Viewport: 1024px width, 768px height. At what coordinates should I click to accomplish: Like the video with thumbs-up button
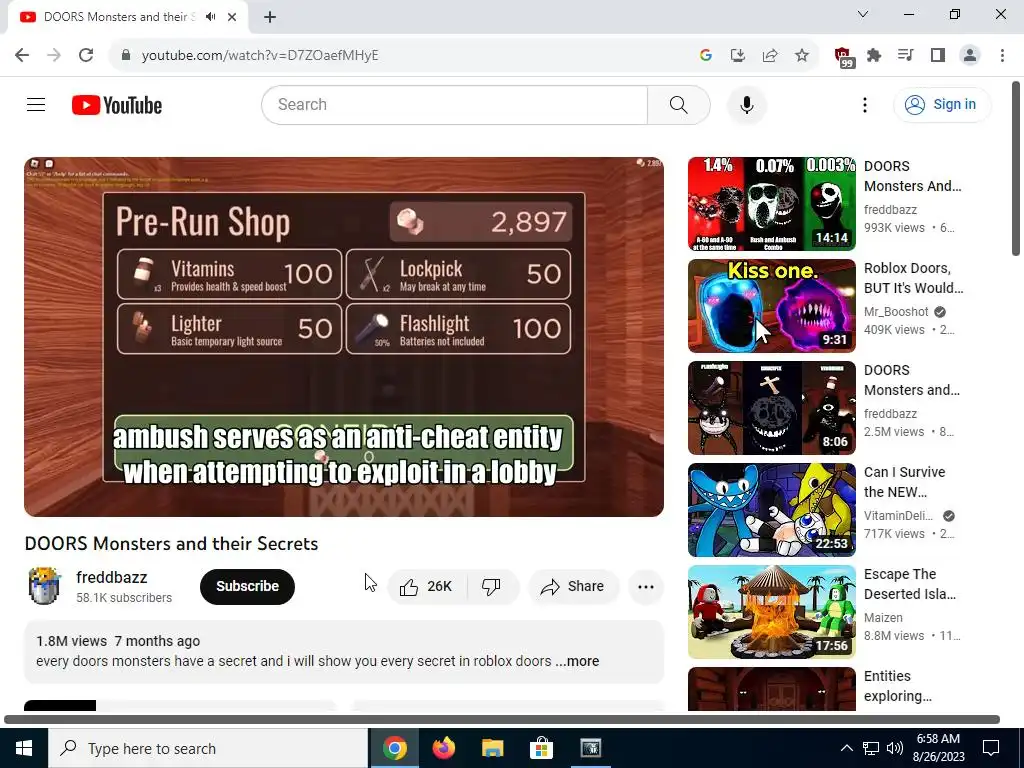[x=426, y=586]
